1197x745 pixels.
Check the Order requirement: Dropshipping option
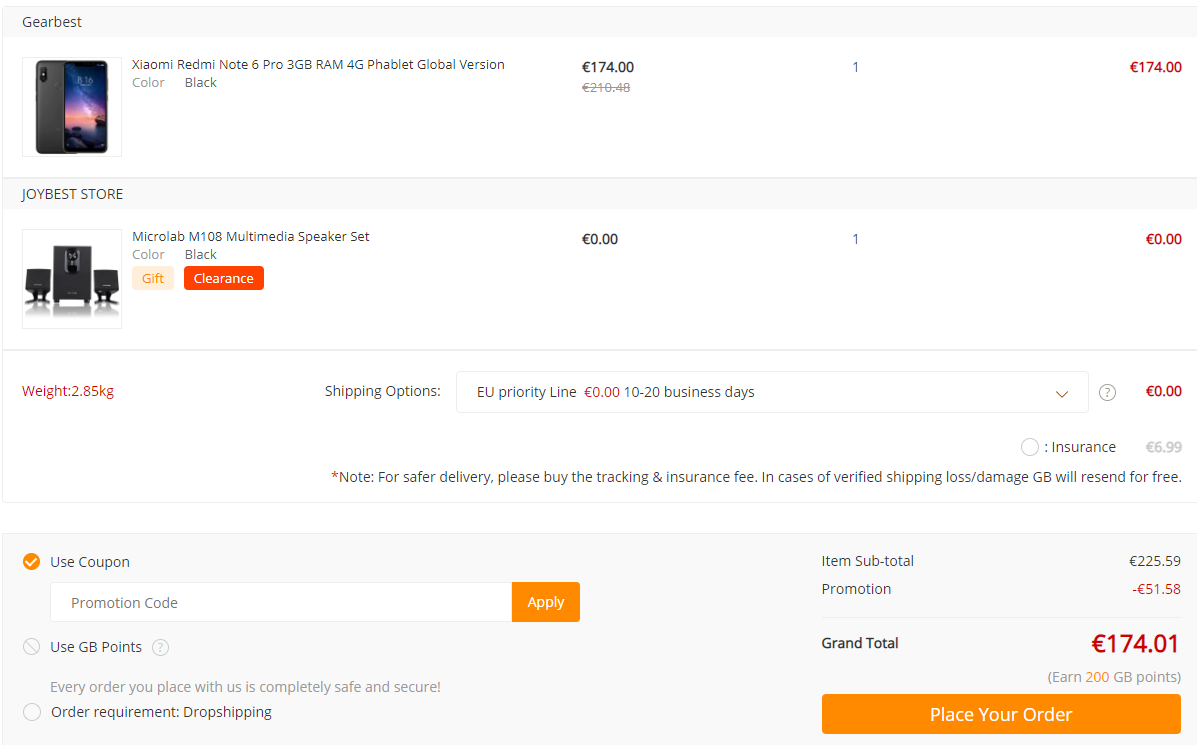[x=32, y=712]
